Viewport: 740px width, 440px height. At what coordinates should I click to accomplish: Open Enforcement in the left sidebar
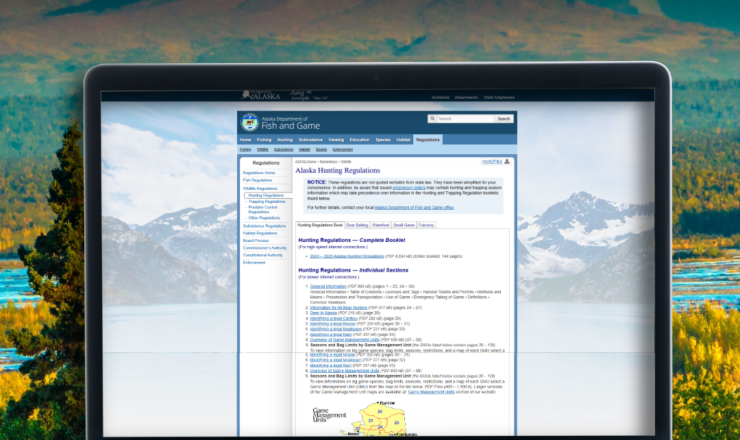point(254,262)
